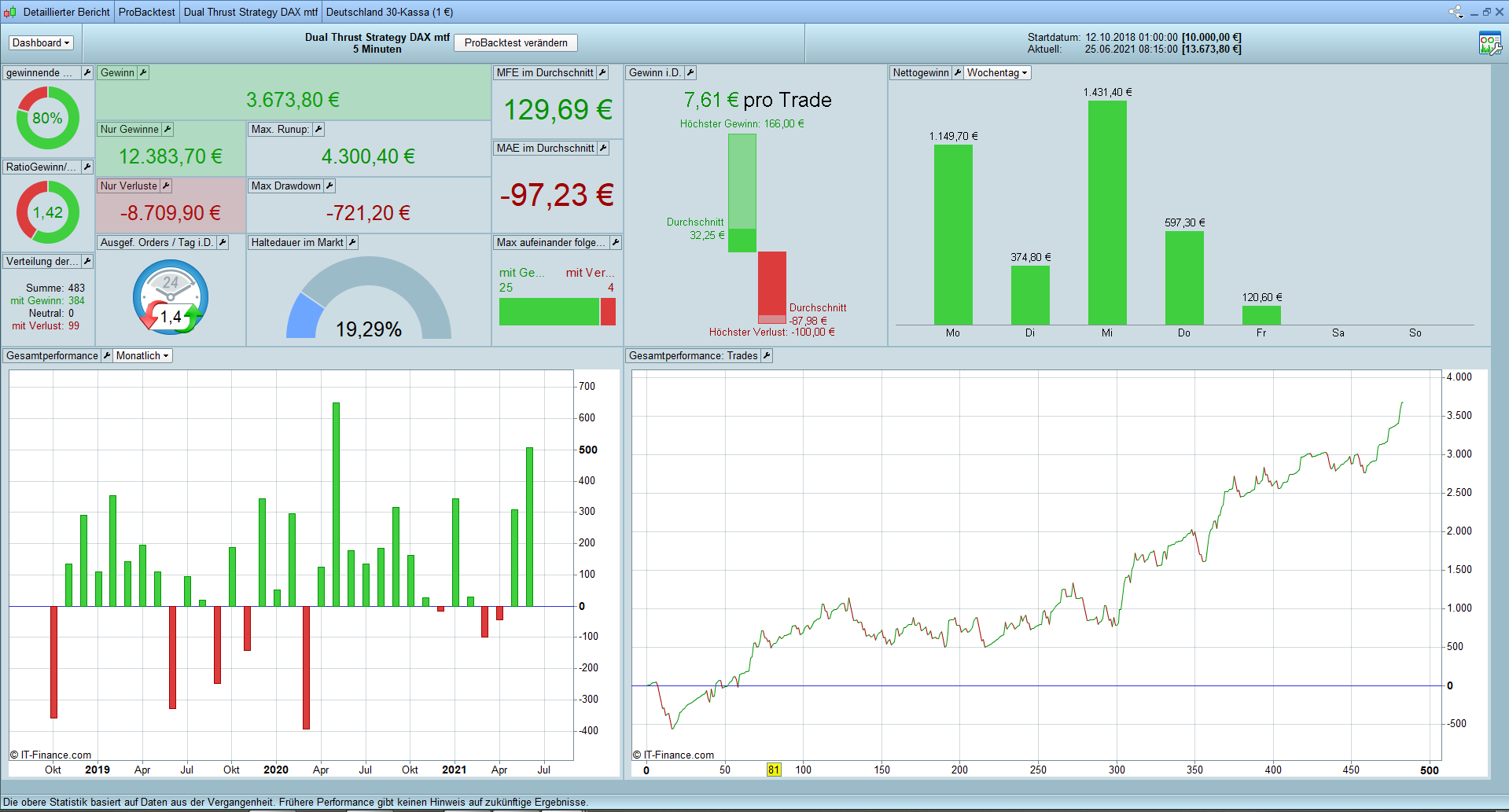Viewport: 1509px width, 812px height.
Task: Click the 129,69 € MFE value
Action: point(558,109)
